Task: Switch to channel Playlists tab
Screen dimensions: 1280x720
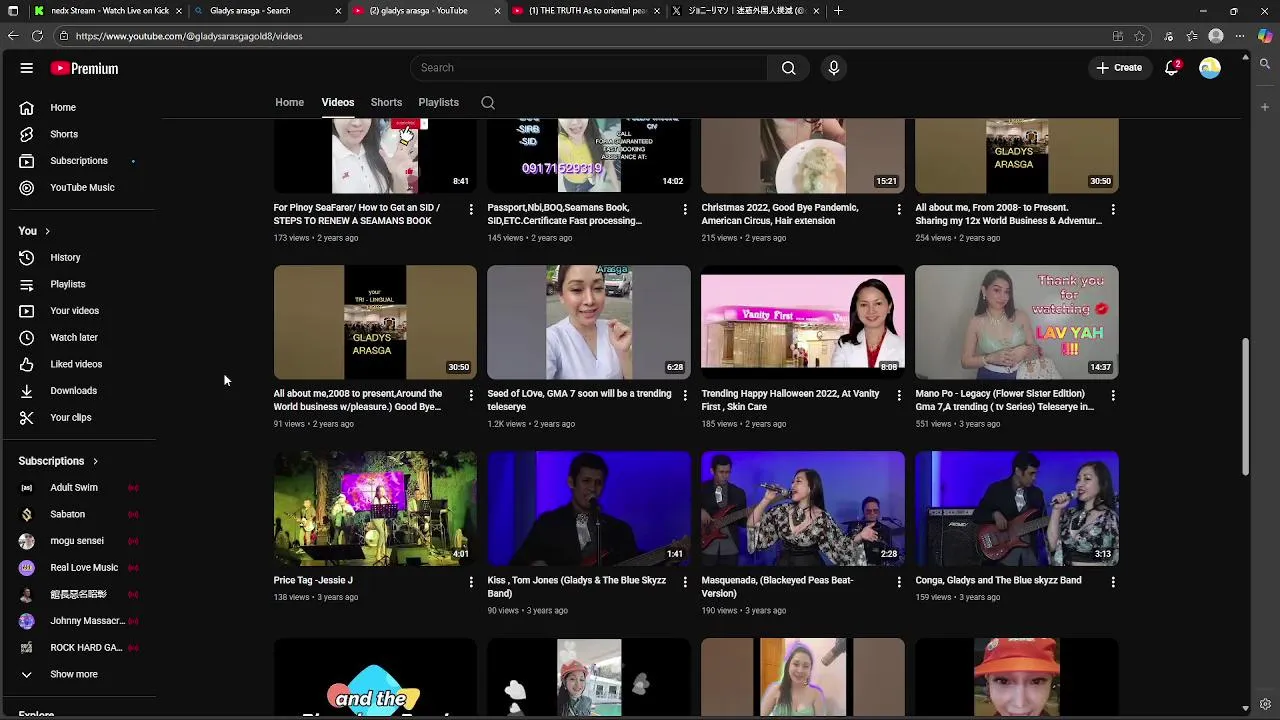Action: tap(438, 102)
